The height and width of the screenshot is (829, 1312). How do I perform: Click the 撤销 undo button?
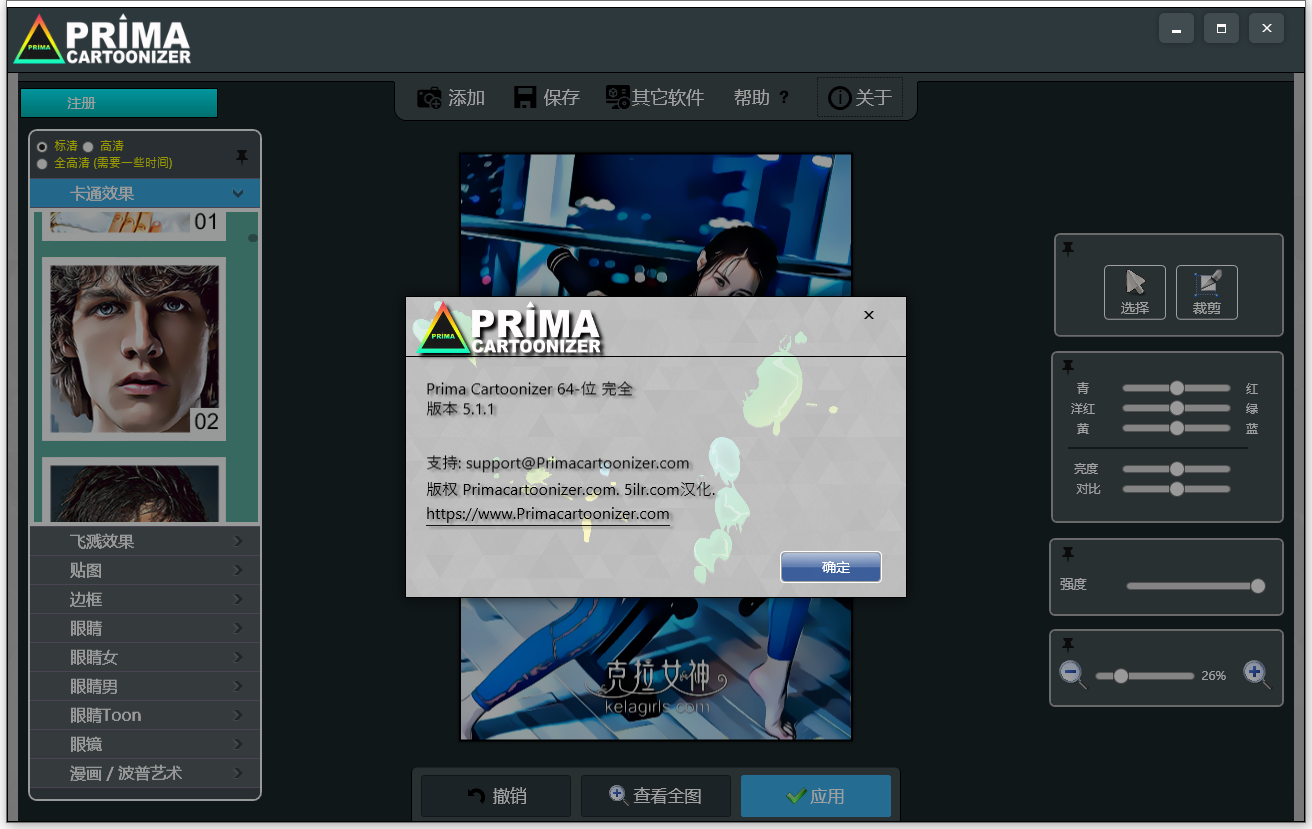point(496,796)
